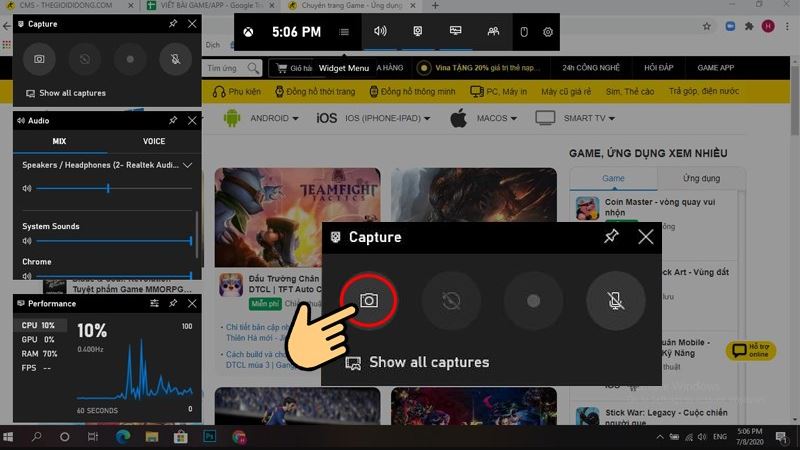Take a screenshot using the small Capture widget camera icon
The image size is (800, 450).
point(39,59)
